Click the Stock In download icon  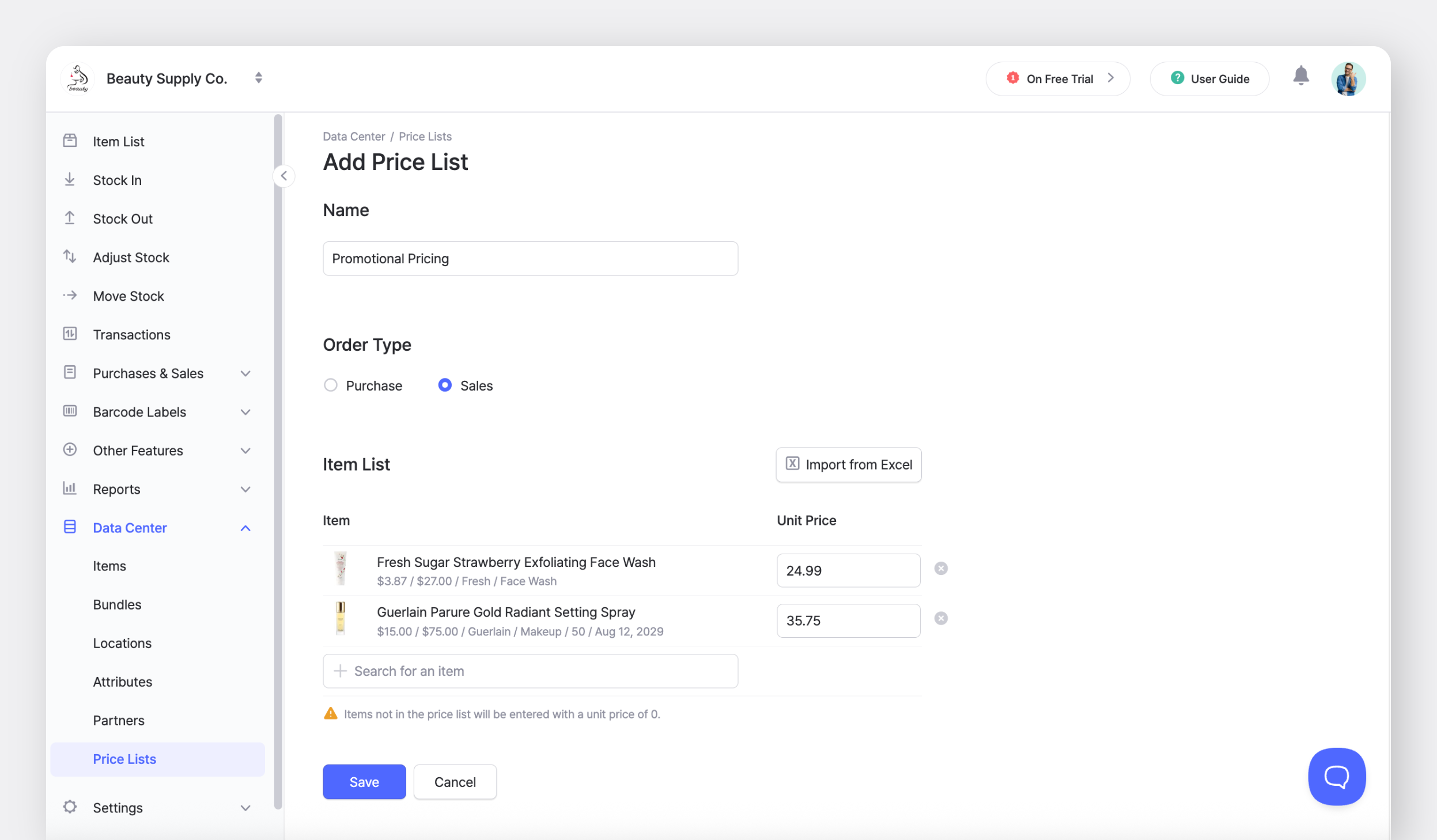(x=70, y=180)
